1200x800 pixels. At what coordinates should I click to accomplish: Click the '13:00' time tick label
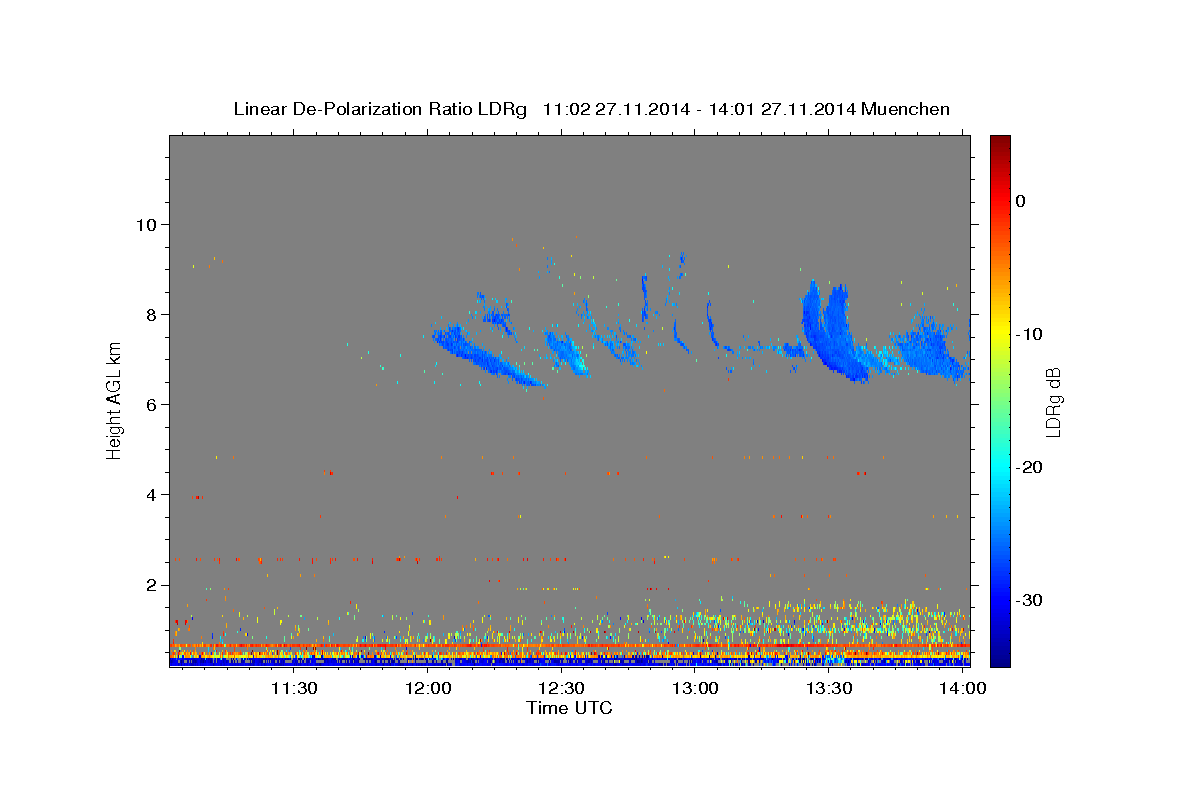[x=696, y=688]
